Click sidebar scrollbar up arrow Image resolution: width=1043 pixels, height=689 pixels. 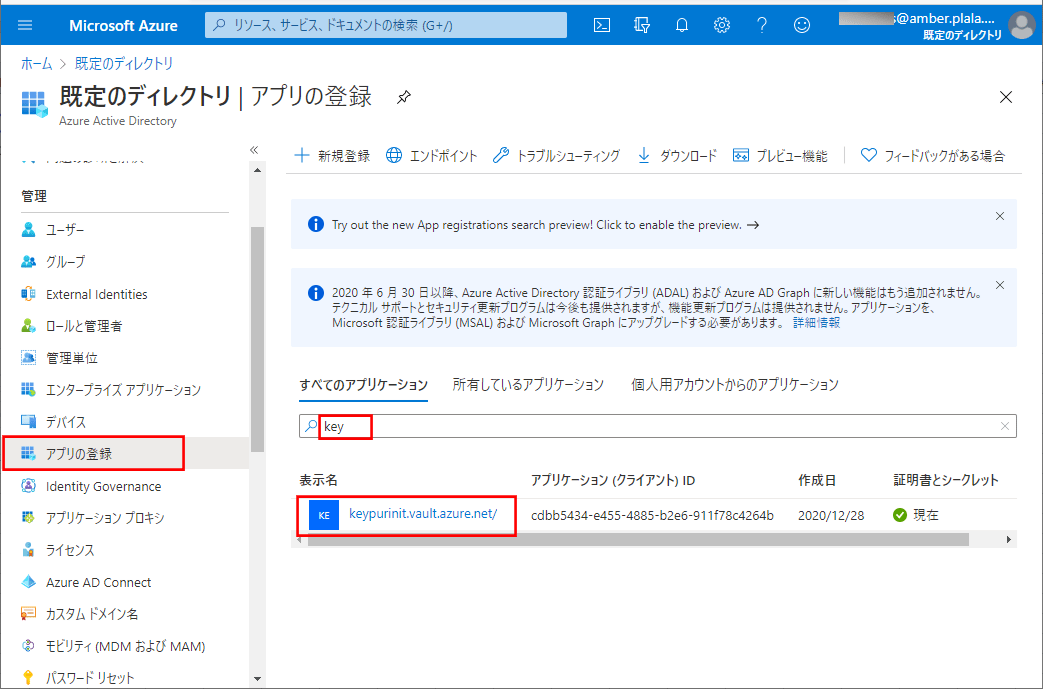257,170
